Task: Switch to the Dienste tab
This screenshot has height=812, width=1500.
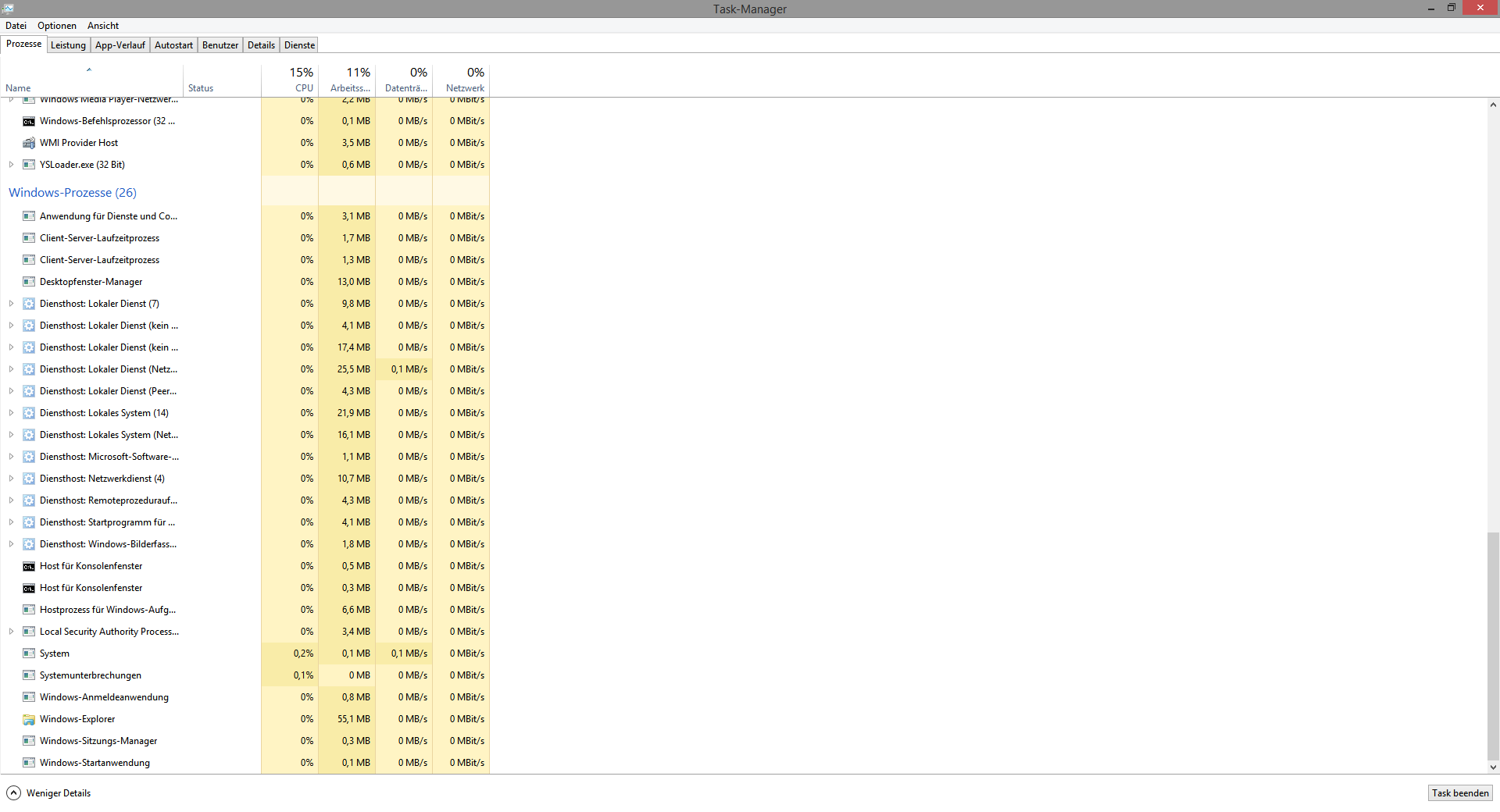Action: pyautogui.click(x=299, y=45)
